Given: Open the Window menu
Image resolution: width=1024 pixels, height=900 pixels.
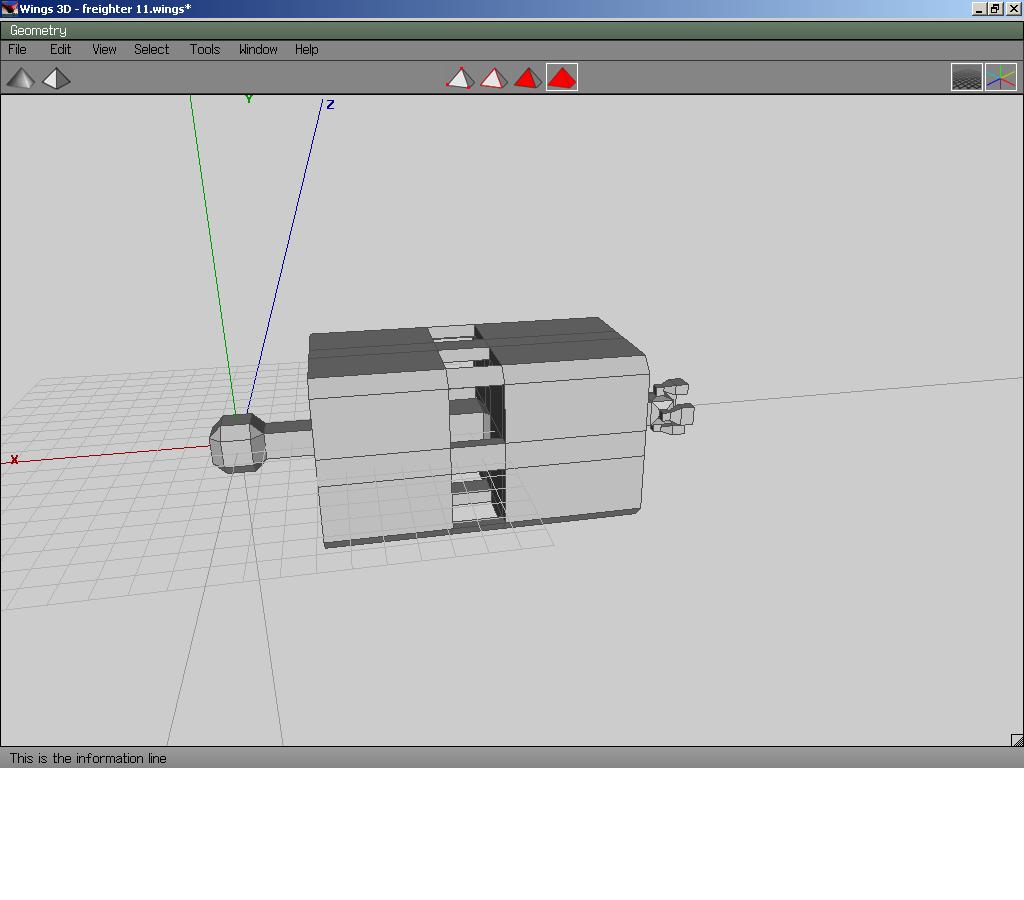Looking at the screenshot, I should click(258, 49).
